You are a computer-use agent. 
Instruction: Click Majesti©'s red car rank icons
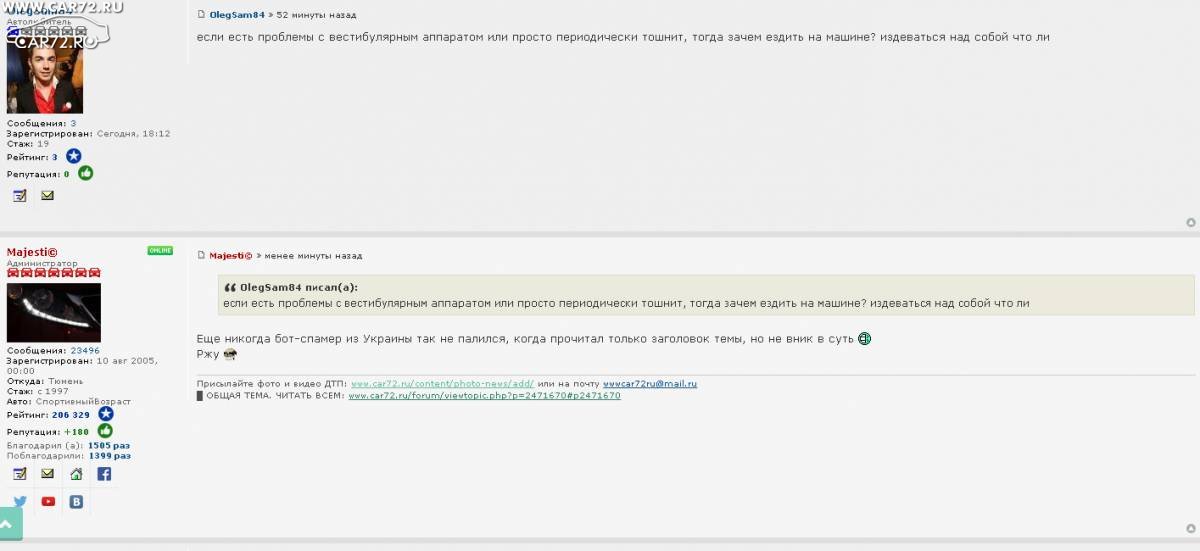pos(54,273)
